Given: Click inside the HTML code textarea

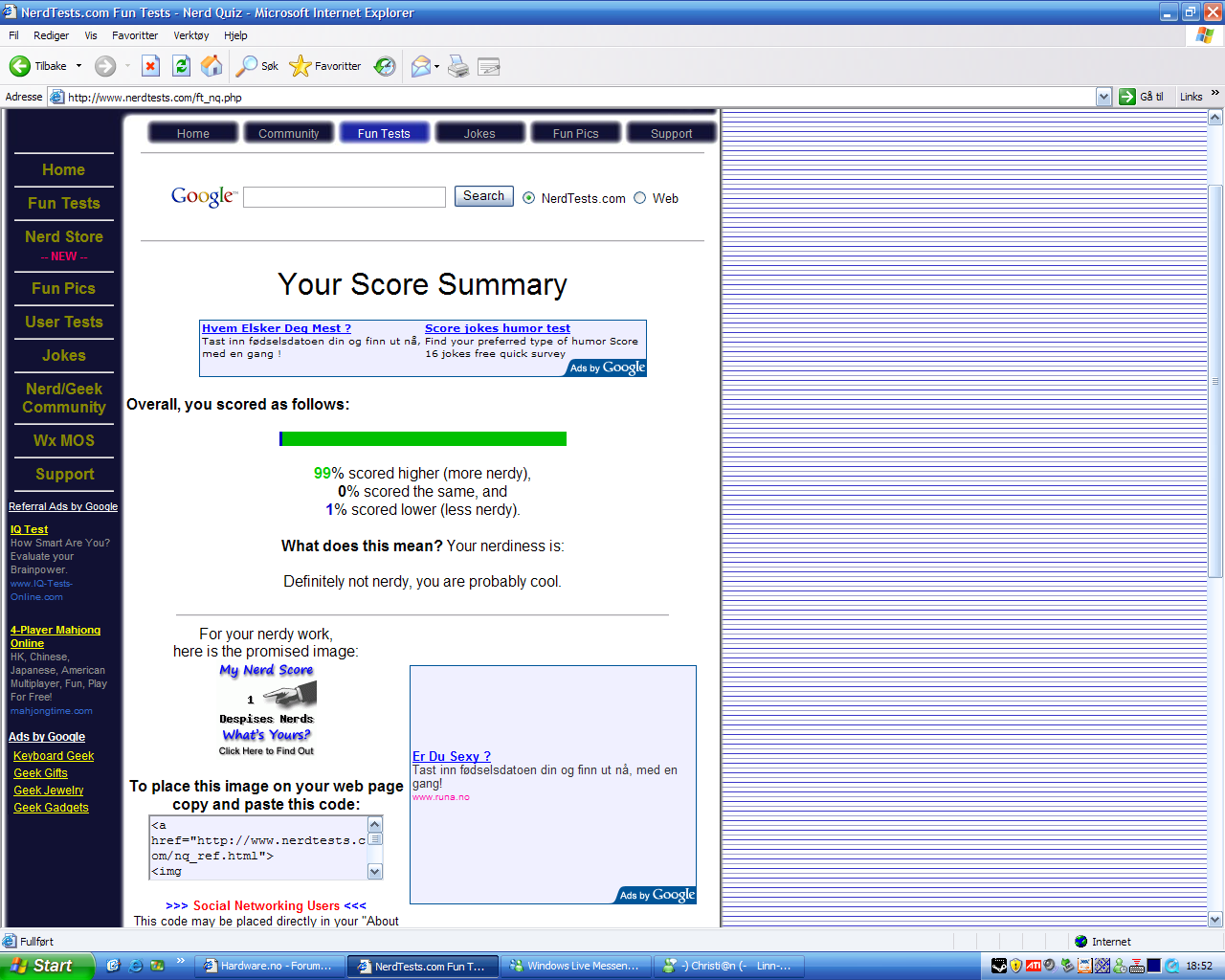Looking at the screenshot, I should 258,848.
